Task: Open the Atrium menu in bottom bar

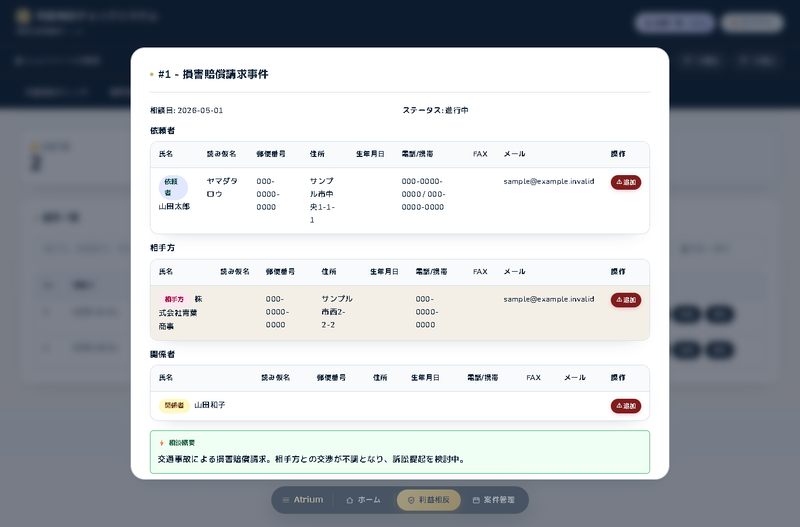Action: (x=303, y=500)
